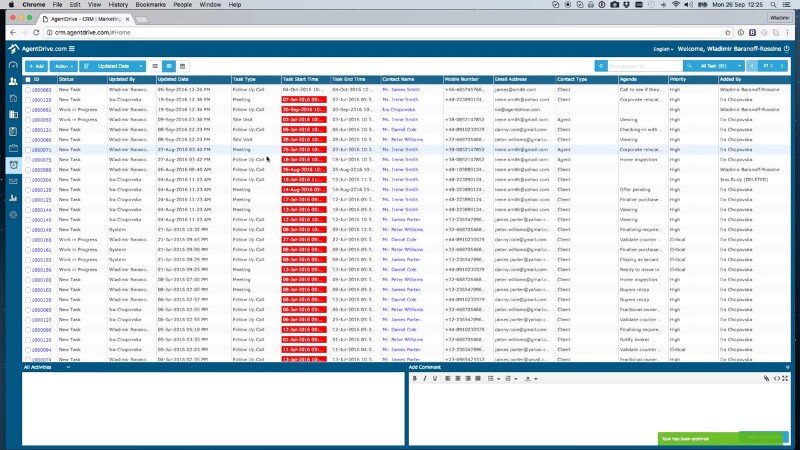This screenshot has height=450, width=800.
Task: Open task ID 1000651 link
Action: click(x=42, y=109)
